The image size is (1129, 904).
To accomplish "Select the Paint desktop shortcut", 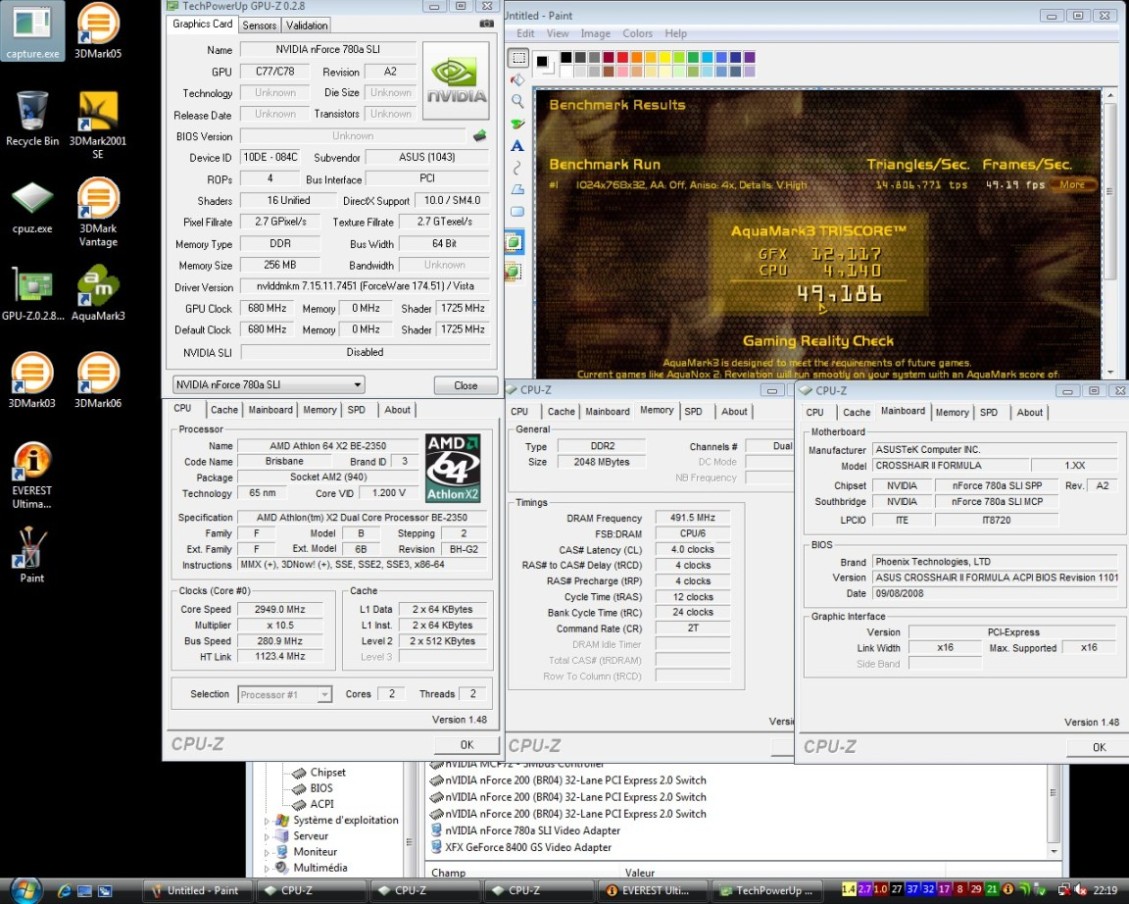I will pyautogui.click(x=32, y=555).
